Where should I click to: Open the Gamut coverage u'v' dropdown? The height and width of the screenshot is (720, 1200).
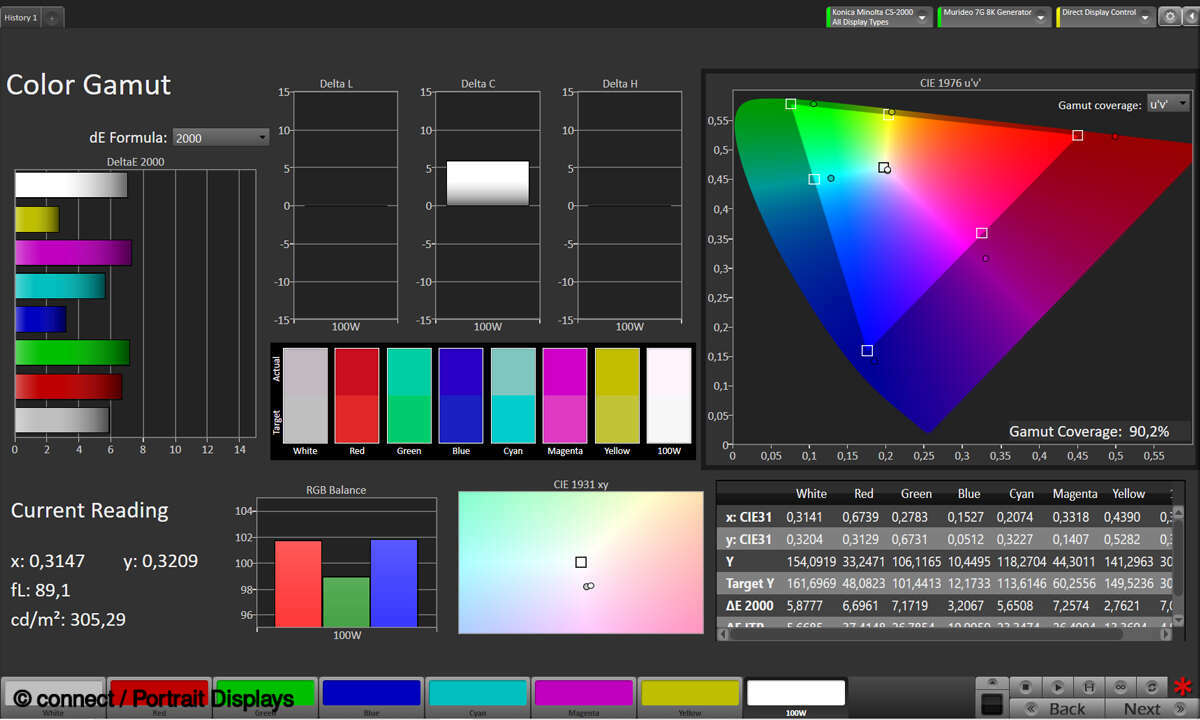[x=1168, y=104]
